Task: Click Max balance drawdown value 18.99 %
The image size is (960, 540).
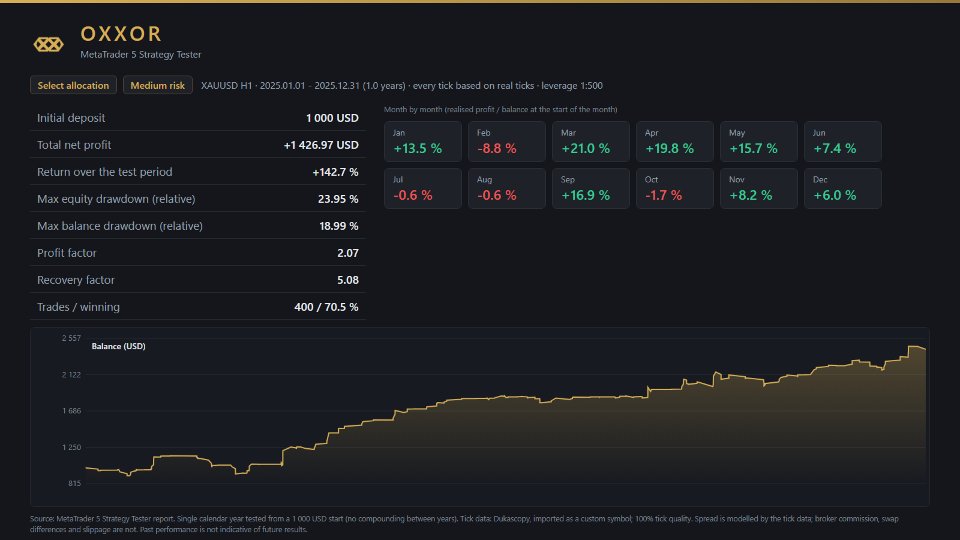Action: 339,226
